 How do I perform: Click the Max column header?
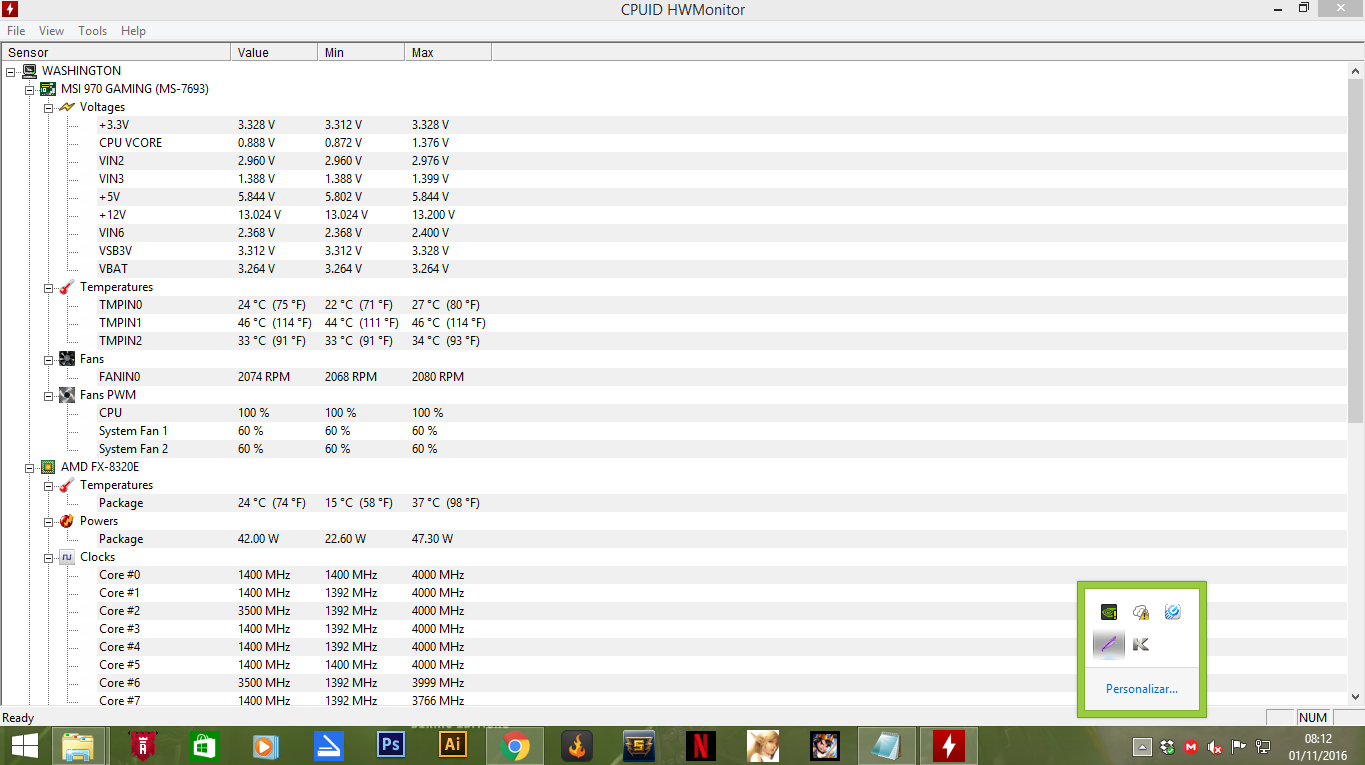pos(448,52)
